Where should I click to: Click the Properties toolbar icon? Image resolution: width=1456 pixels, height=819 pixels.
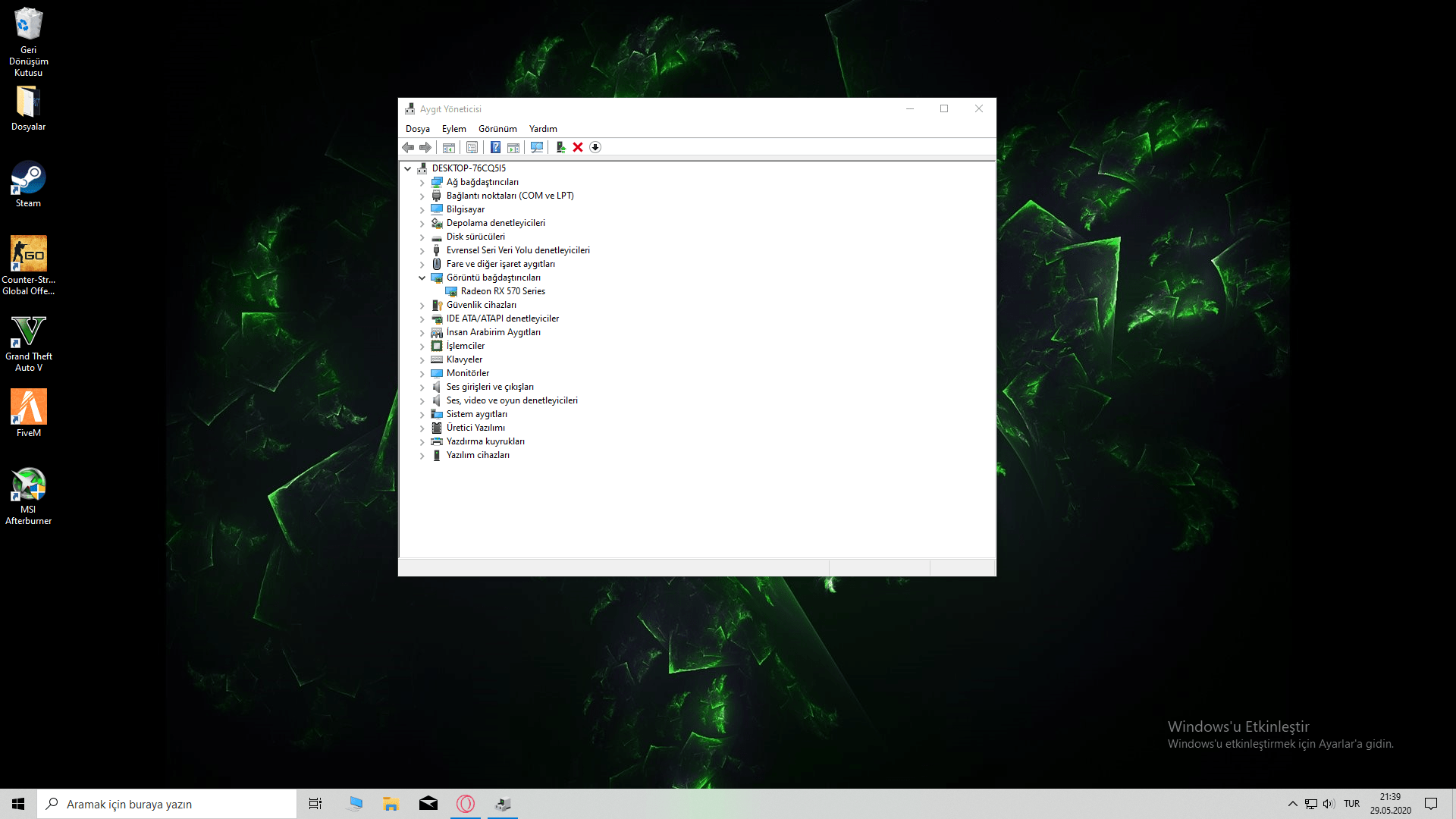pos(472,147)
